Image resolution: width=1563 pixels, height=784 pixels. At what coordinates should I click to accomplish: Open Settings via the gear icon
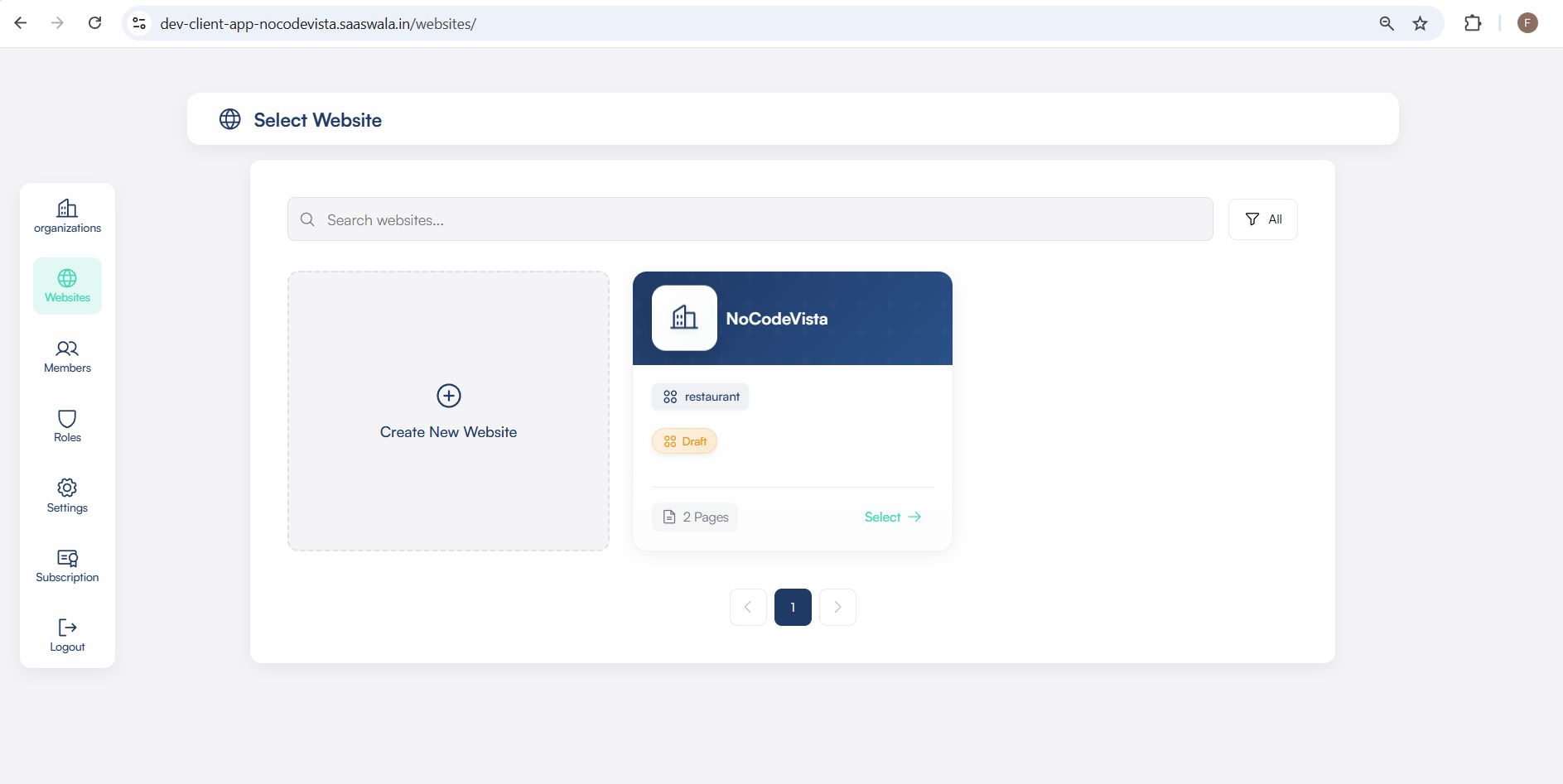point(67,488)
